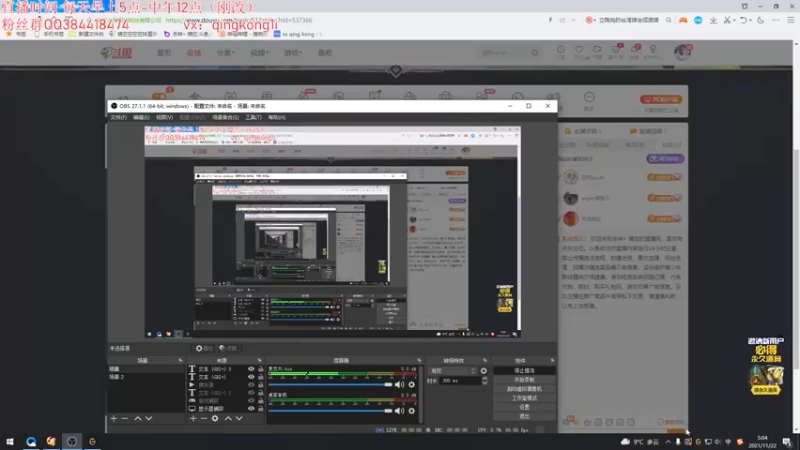Open microphone audio settings gear in mixer

[x=412, y=385]
